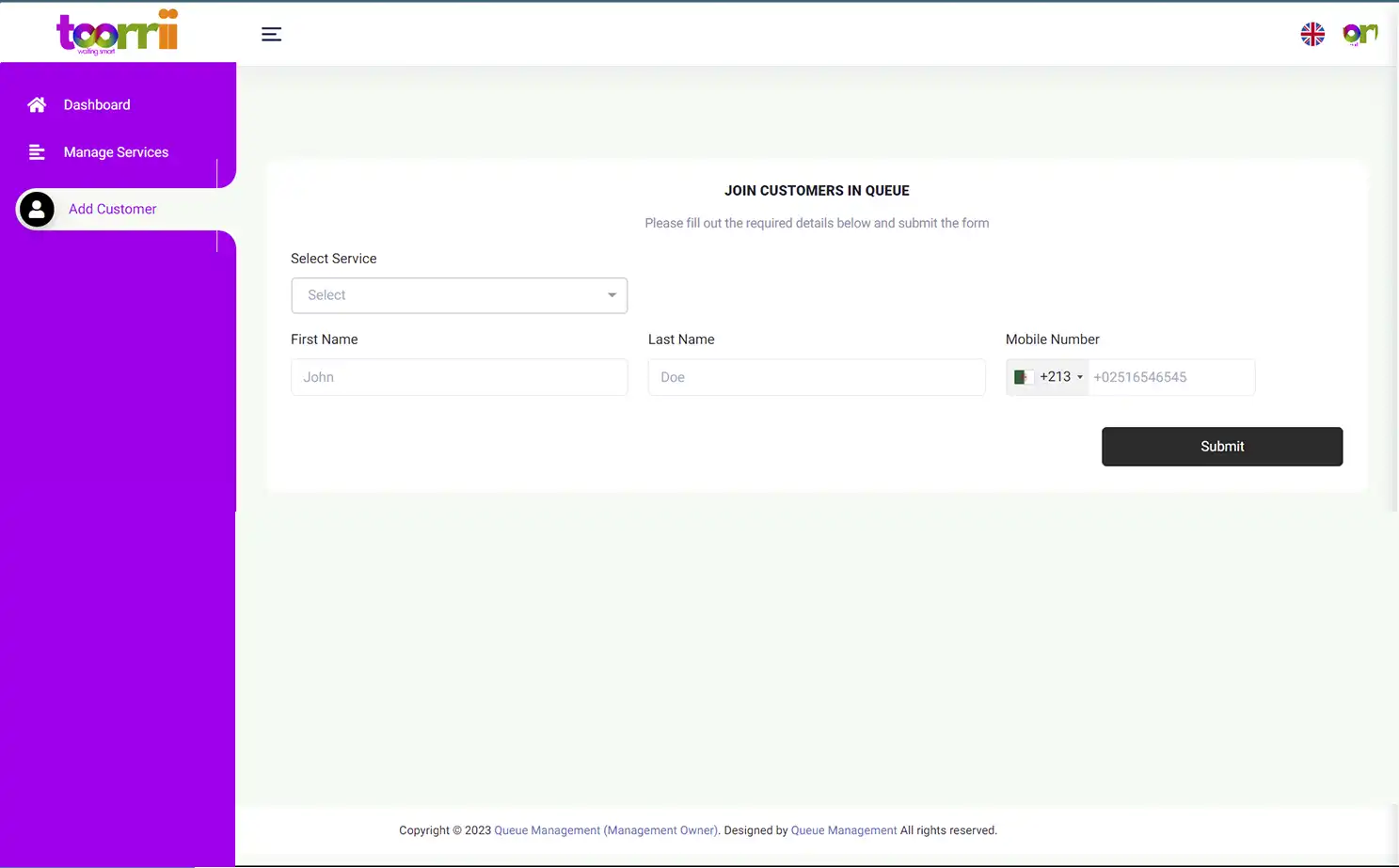
Task: Click the Dashboard home icon
Action: (x=37, y=104)
